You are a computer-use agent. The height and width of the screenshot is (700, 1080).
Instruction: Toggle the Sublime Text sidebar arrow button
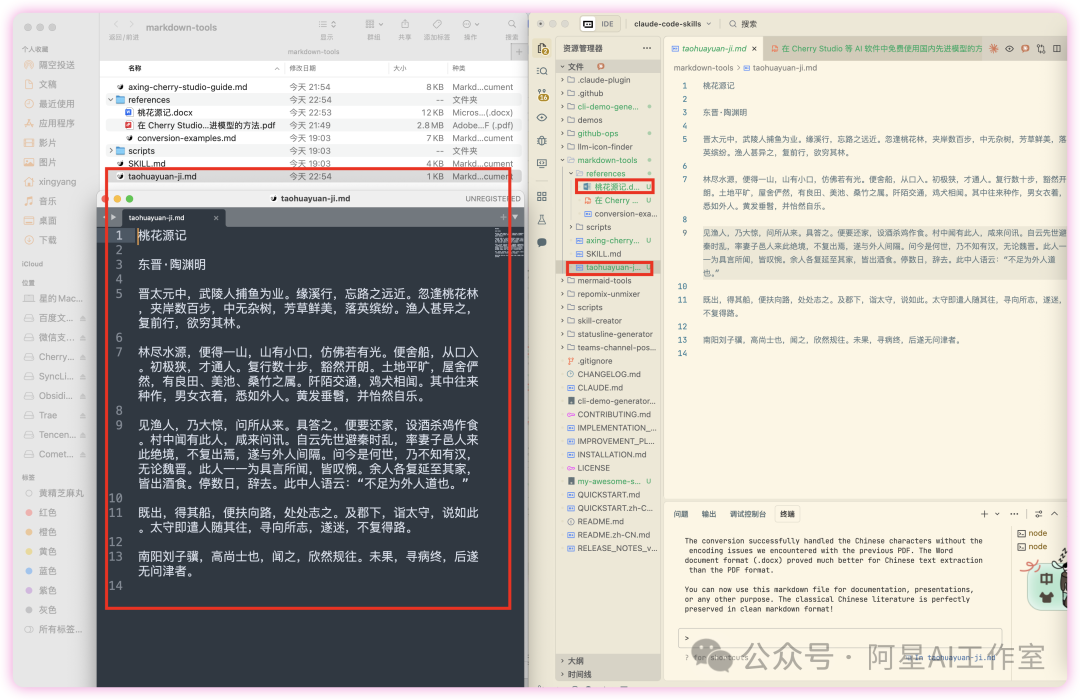(113, 217)
